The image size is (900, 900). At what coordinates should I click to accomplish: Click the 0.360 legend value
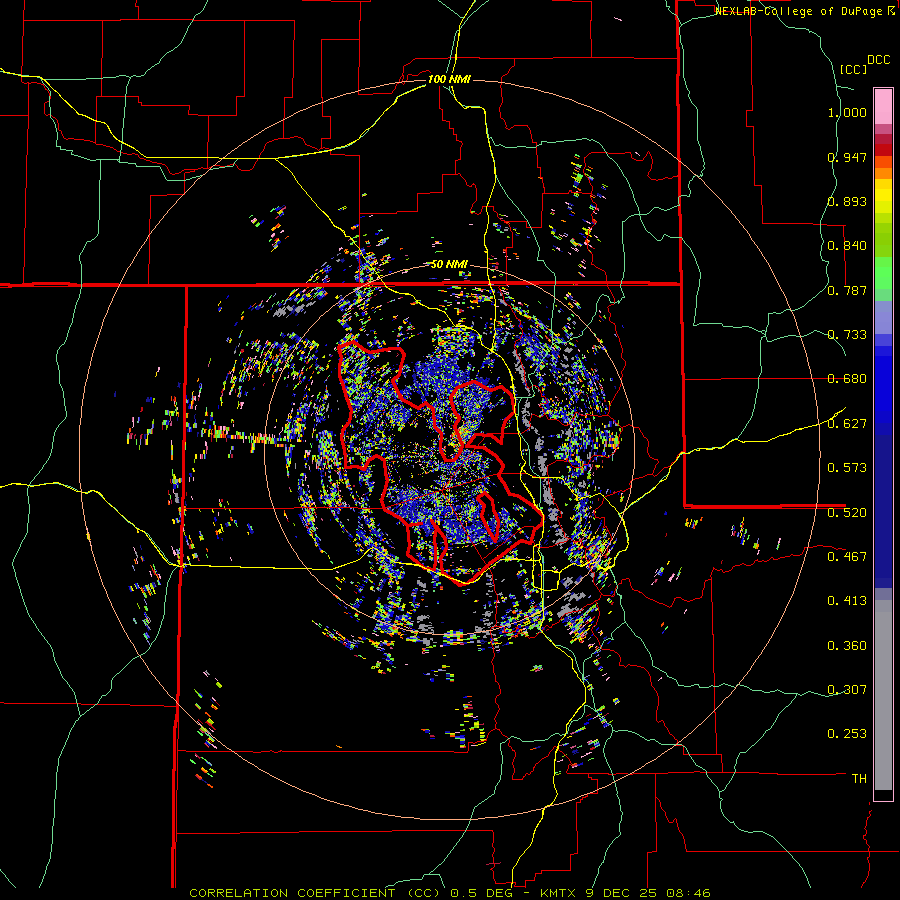click(x=847, y=646)
